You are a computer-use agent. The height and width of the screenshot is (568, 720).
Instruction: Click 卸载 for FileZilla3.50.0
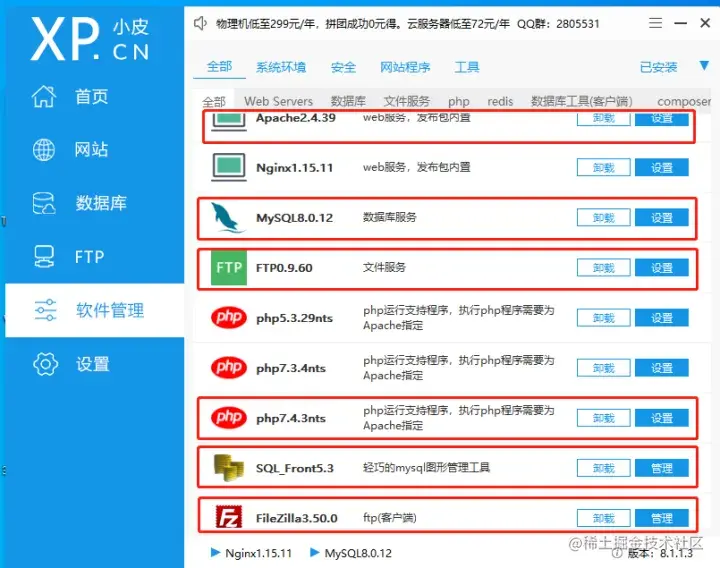[x=603, y=518]
